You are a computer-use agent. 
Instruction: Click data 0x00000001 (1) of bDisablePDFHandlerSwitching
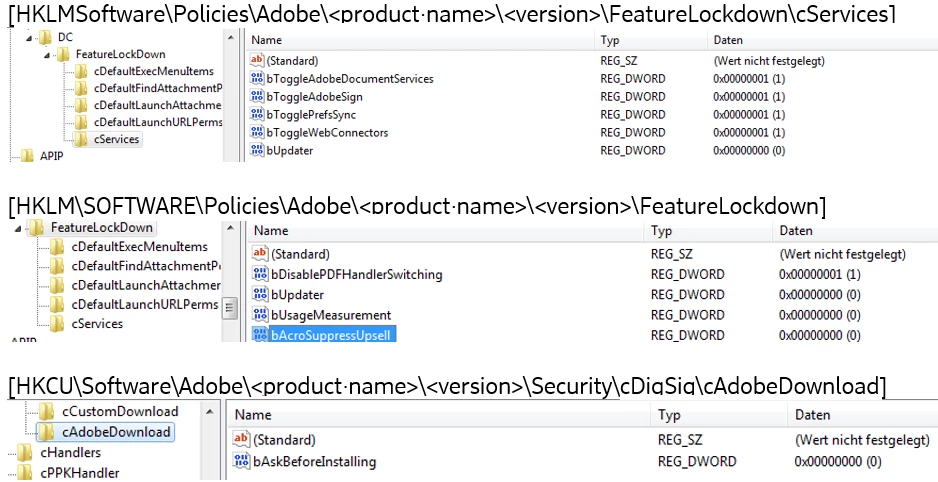(x=820, y=274)
